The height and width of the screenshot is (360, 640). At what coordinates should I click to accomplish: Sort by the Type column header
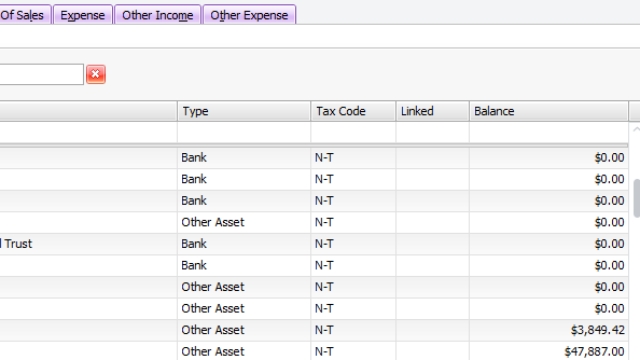click(244, 111)
